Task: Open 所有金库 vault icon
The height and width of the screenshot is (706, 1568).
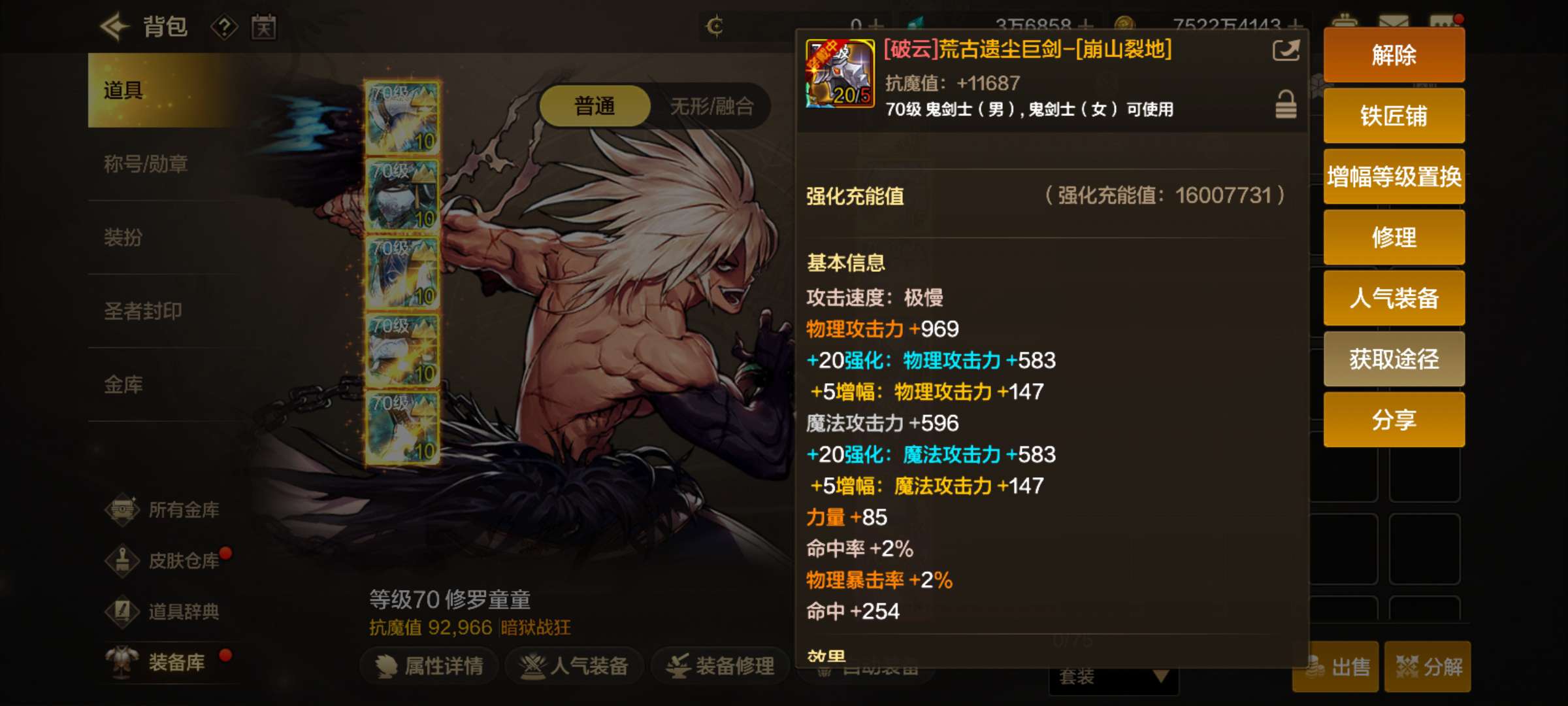Action: click(123, 509)
